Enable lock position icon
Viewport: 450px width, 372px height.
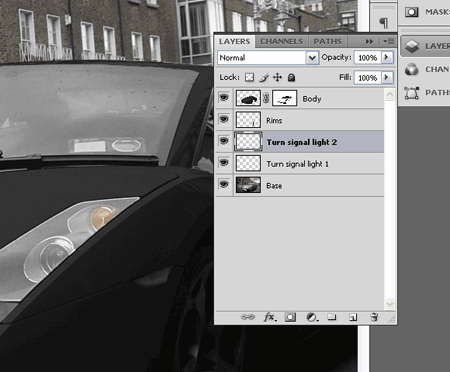[277, 78]
